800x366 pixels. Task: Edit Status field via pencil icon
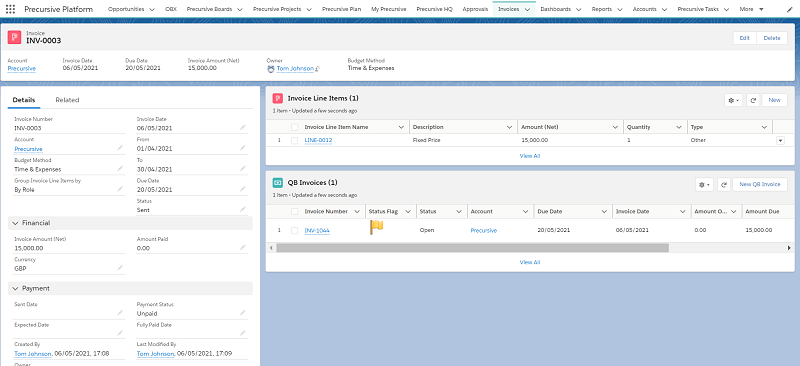(243, 209)
